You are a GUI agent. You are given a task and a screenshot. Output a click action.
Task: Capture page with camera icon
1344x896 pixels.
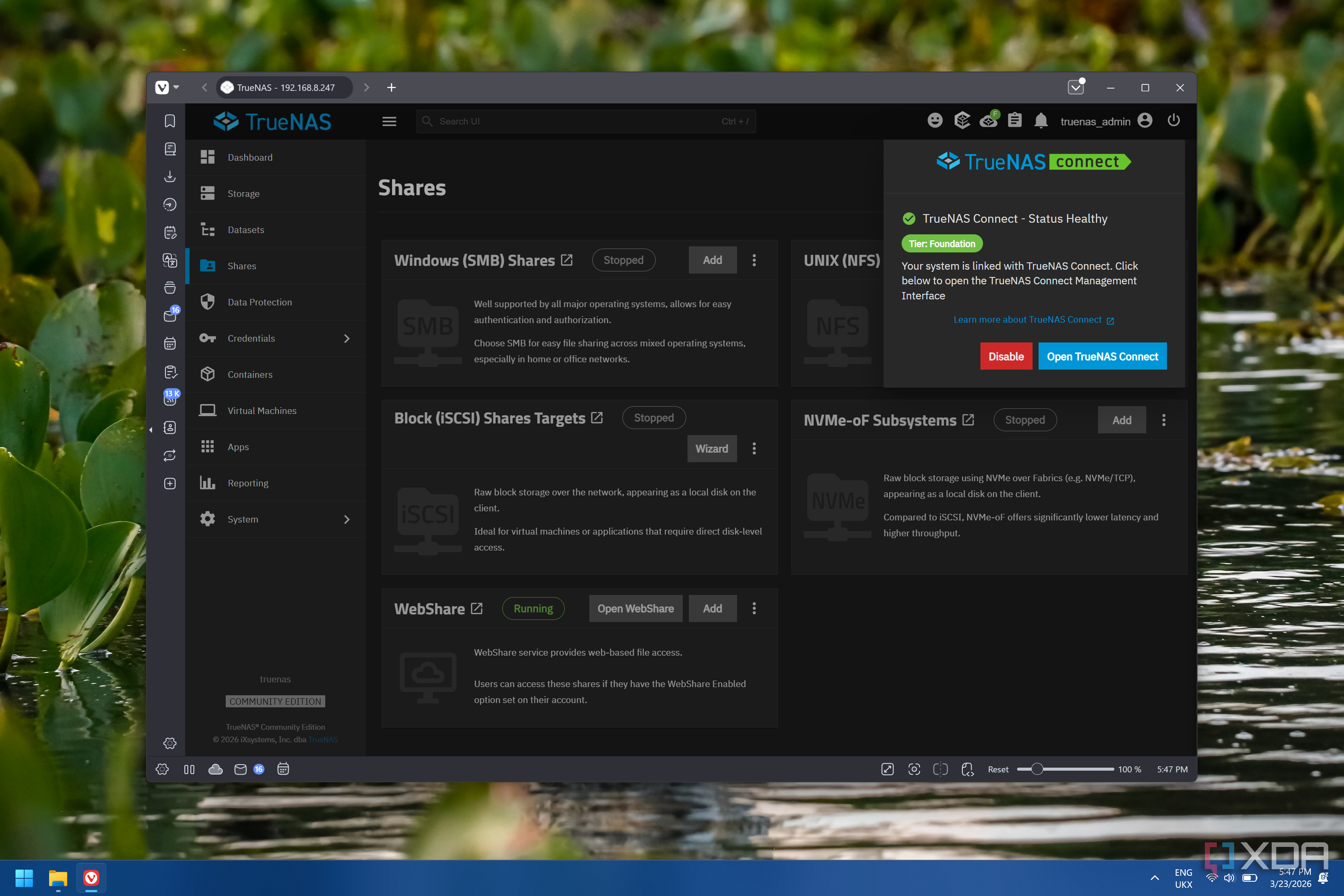[x=914, y=769]
